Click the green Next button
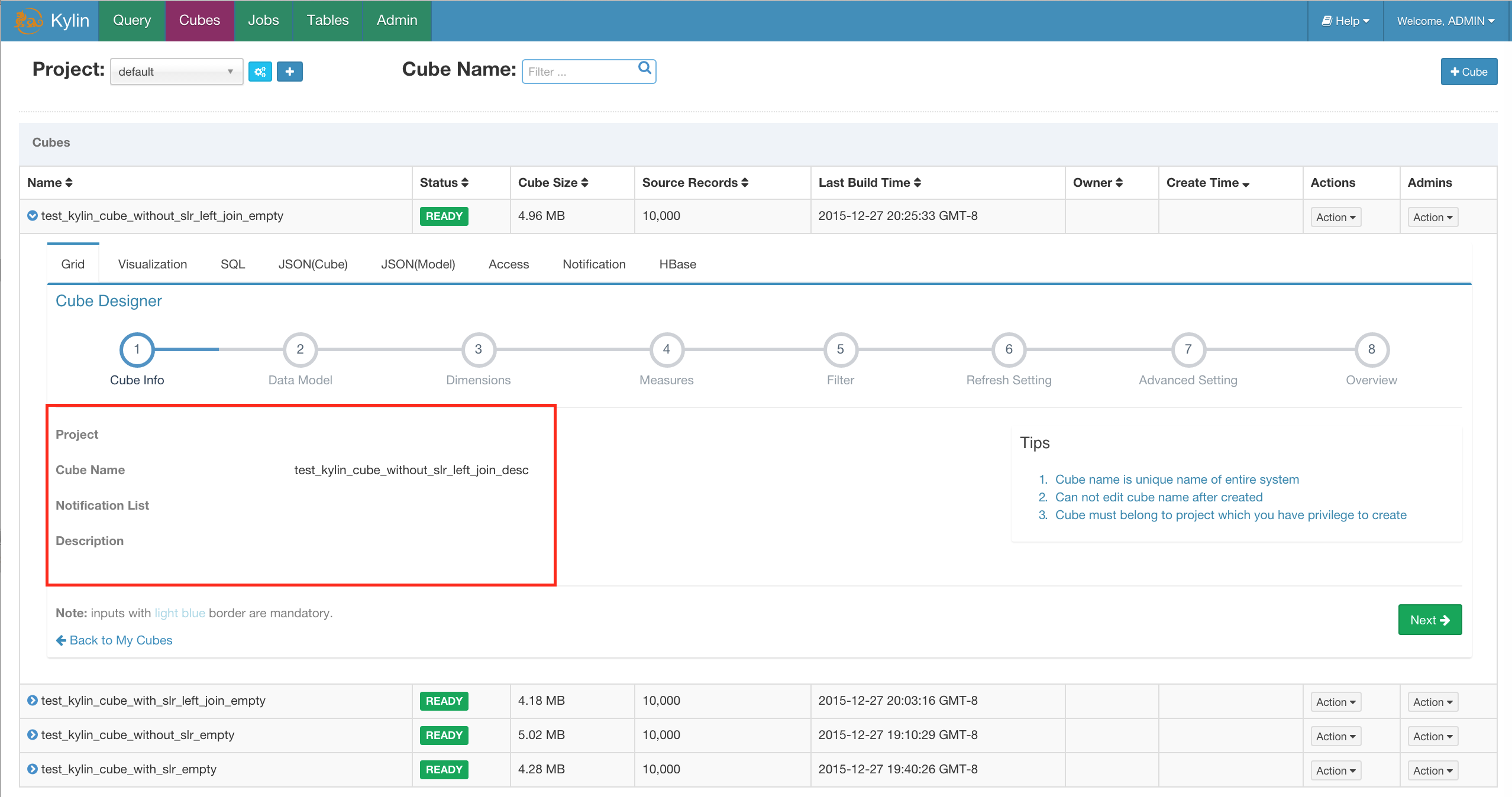 [1429, 620]
